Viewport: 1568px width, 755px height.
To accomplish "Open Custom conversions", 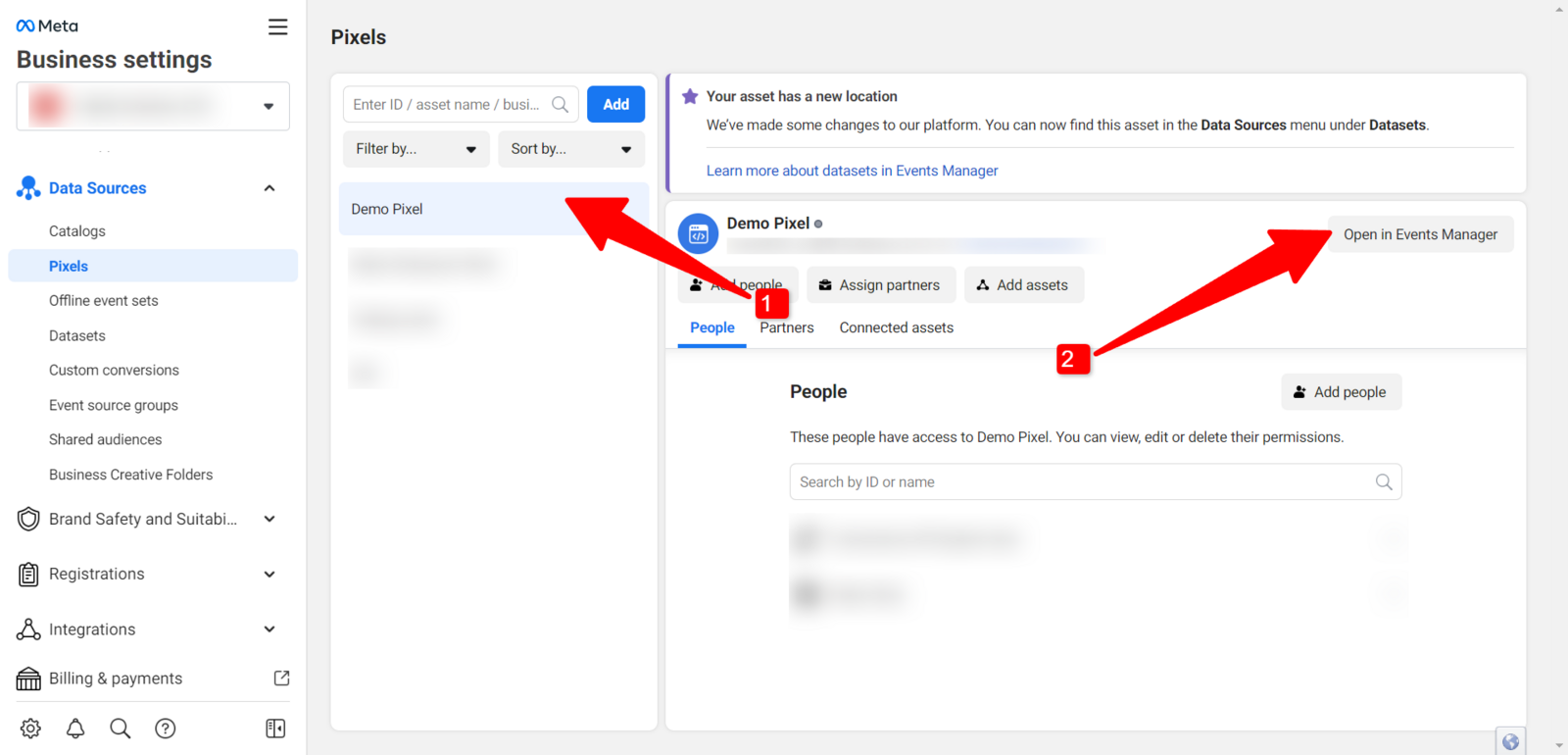I will 114,371.
